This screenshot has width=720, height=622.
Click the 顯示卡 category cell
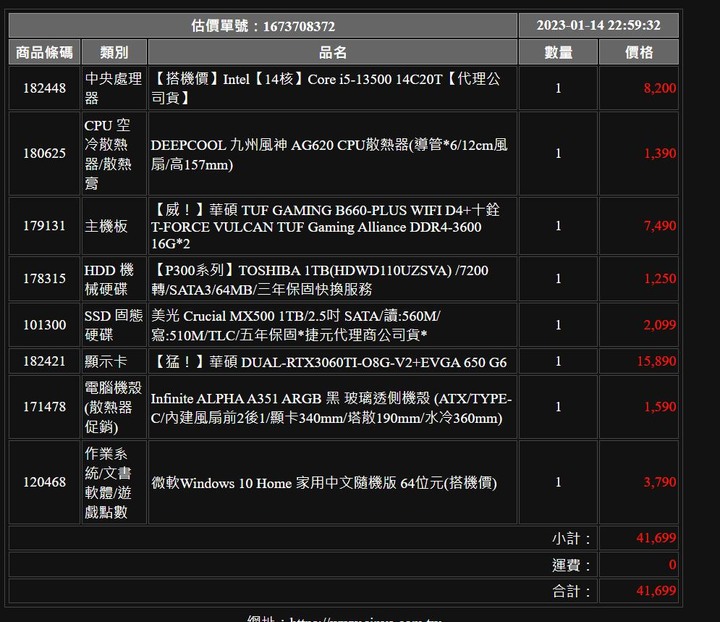coord(114,361)
